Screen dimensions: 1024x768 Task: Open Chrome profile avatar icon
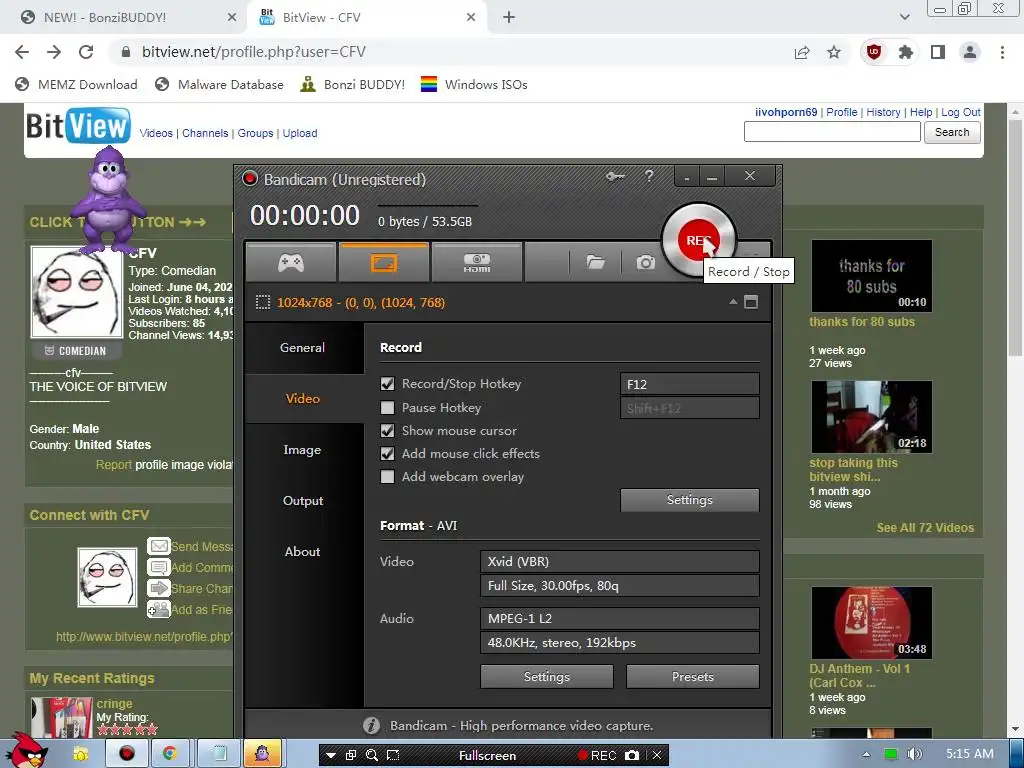tap(970, 52)
